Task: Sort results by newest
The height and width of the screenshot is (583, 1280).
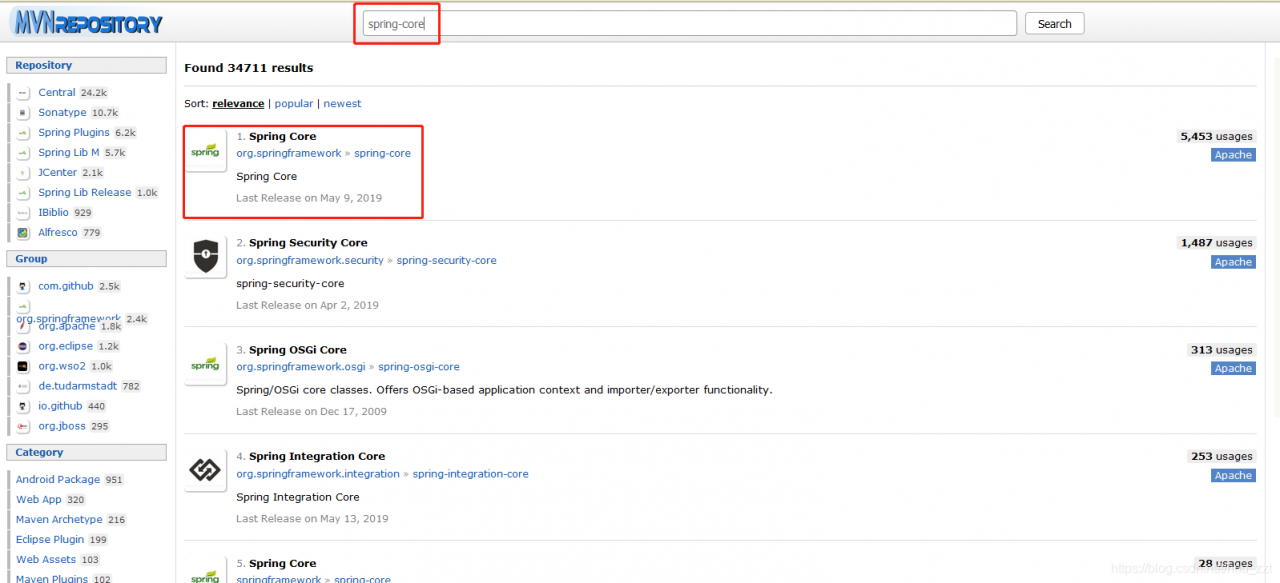Action: tap(342, 104)
